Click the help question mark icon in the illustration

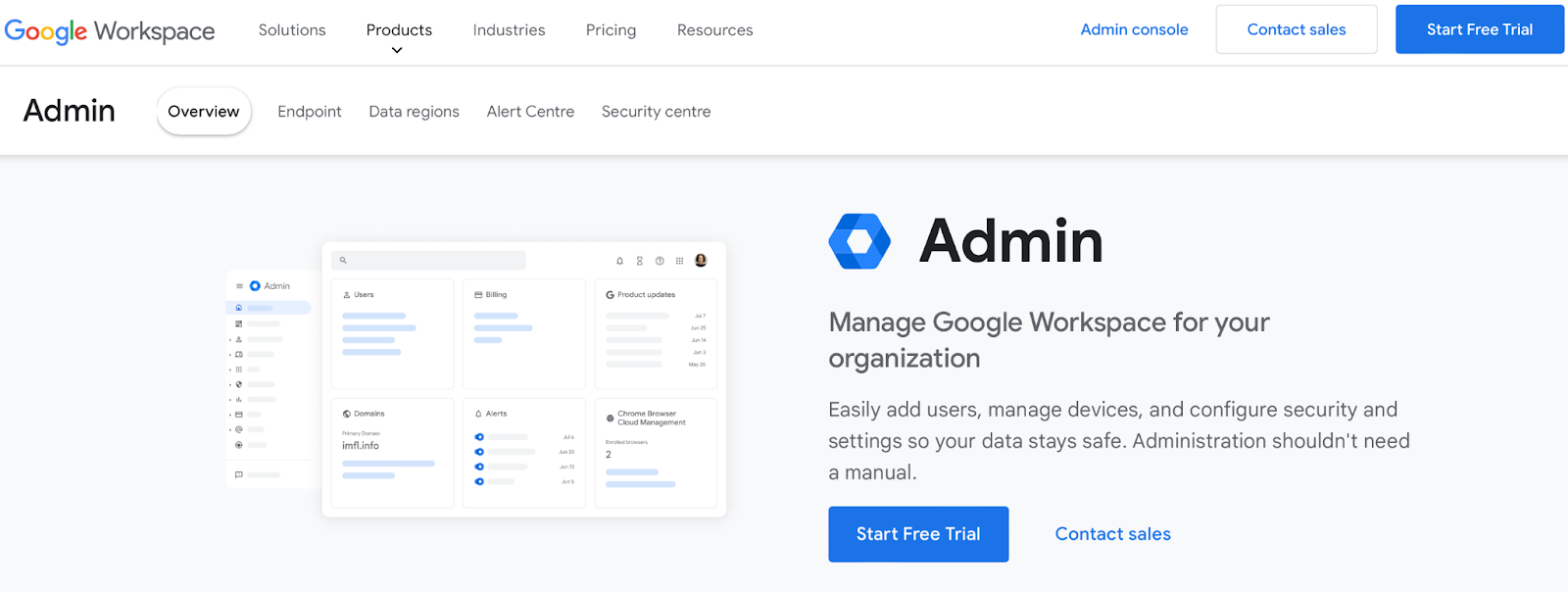[660, 261]
